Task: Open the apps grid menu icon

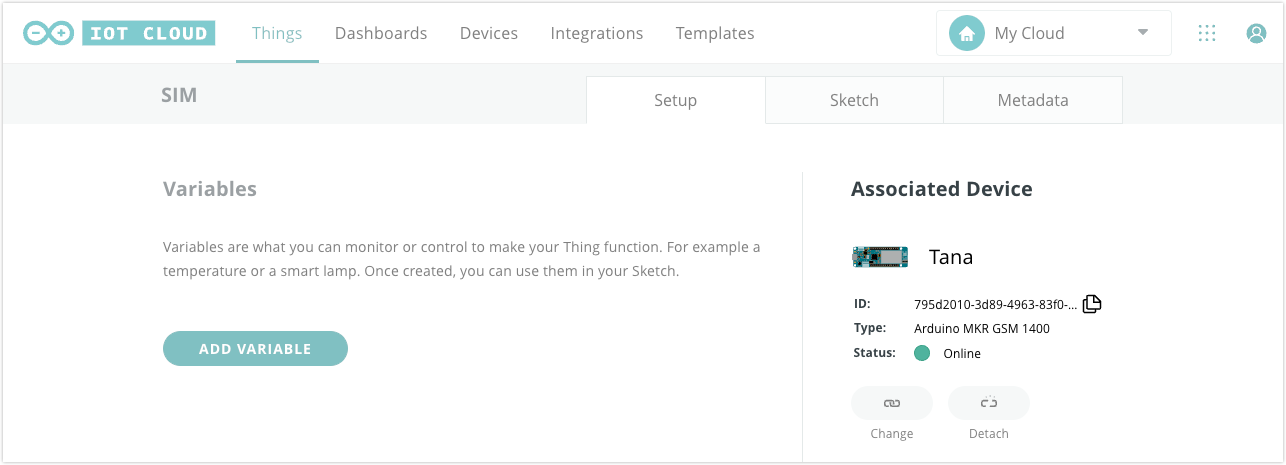Action: [1207, 33]
